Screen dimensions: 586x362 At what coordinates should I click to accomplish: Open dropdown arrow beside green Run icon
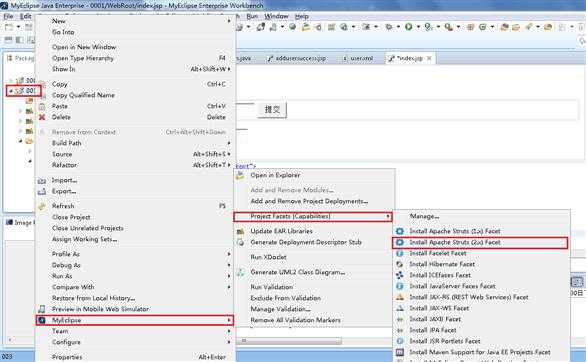[418, 27]
